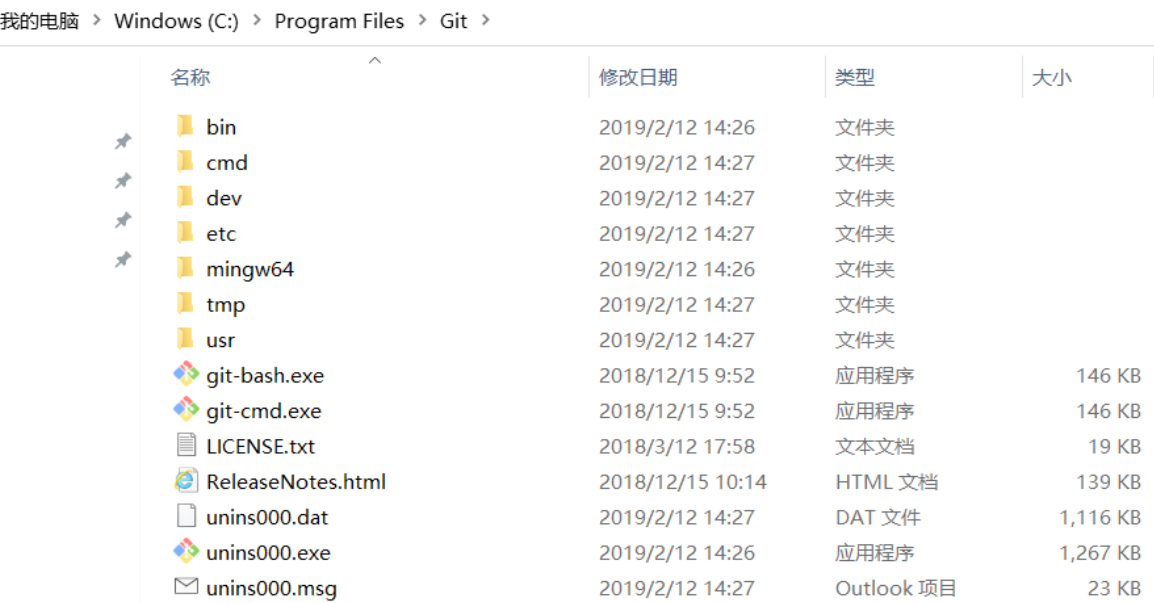The height and width of the screenshot is (603, 1154).
Task: Click the 19 KB size cell
Action: pos(1115,446)
